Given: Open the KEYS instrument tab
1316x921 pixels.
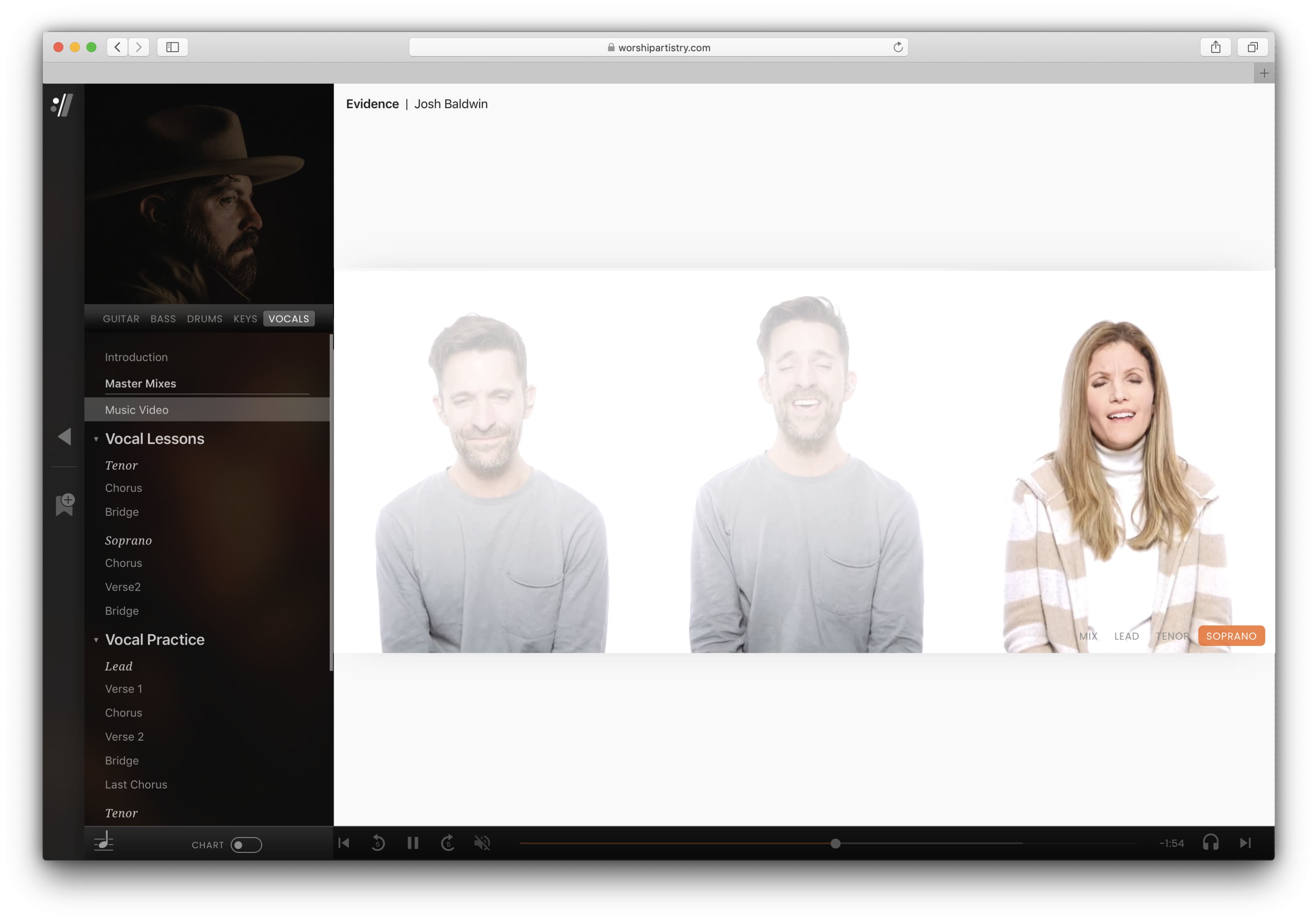Looking at the screenshot, I should coord(245,319).
